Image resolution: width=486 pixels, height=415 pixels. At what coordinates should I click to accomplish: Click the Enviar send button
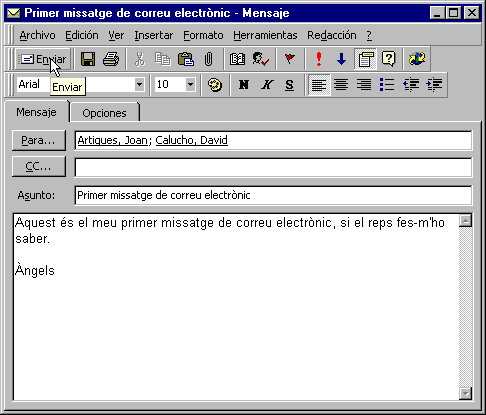[43, 59]
